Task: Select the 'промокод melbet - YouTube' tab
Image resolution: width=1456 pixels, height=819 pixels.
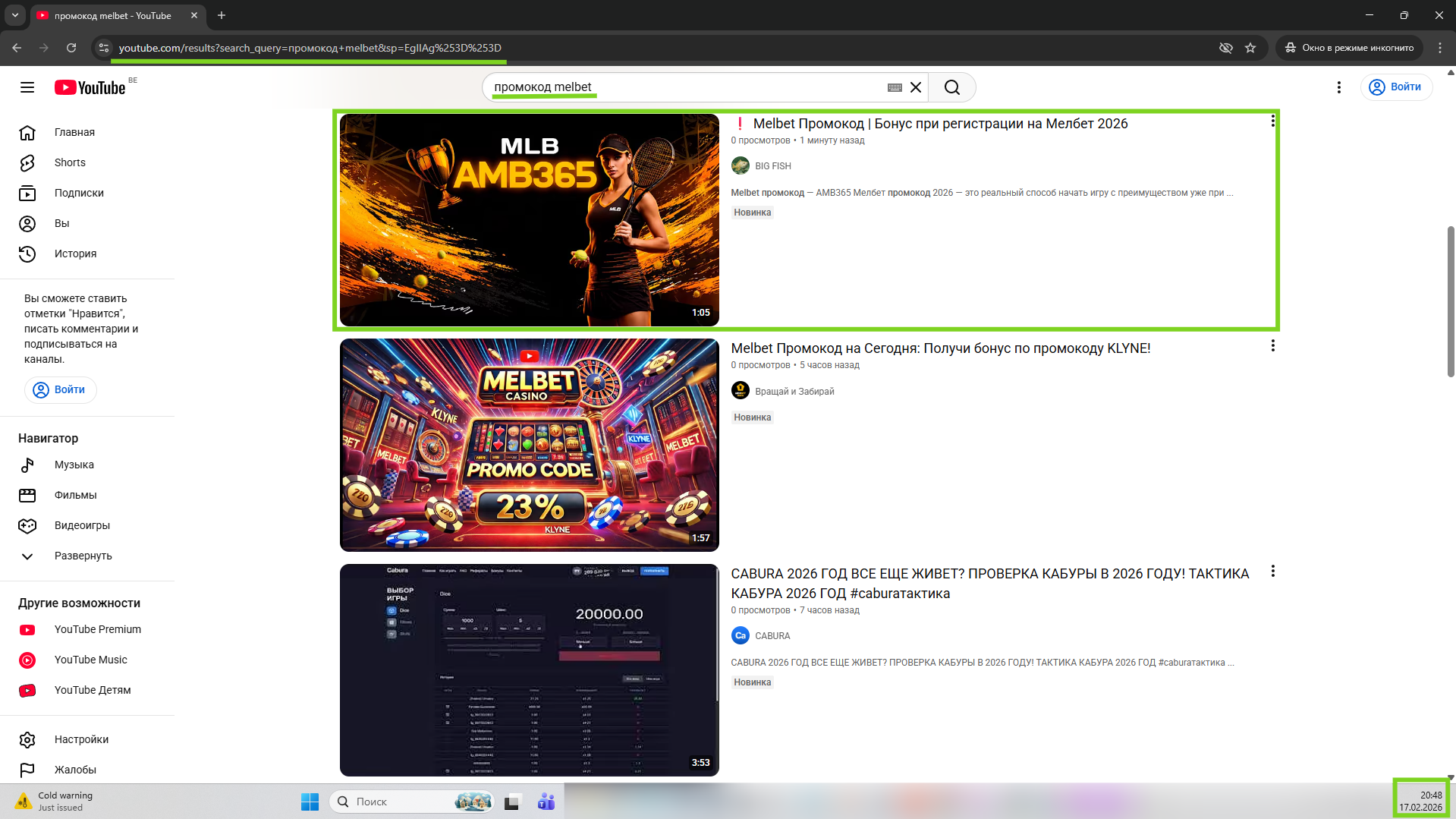Action: pos(112,15)
